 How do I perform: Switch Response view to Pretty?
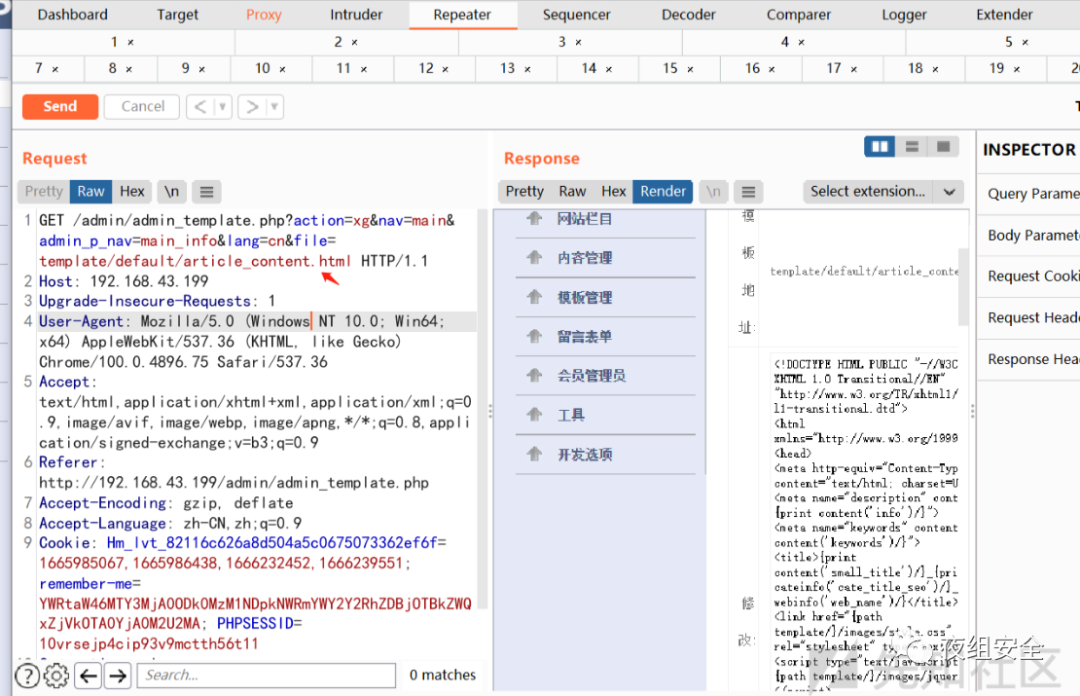coord(525,192)
